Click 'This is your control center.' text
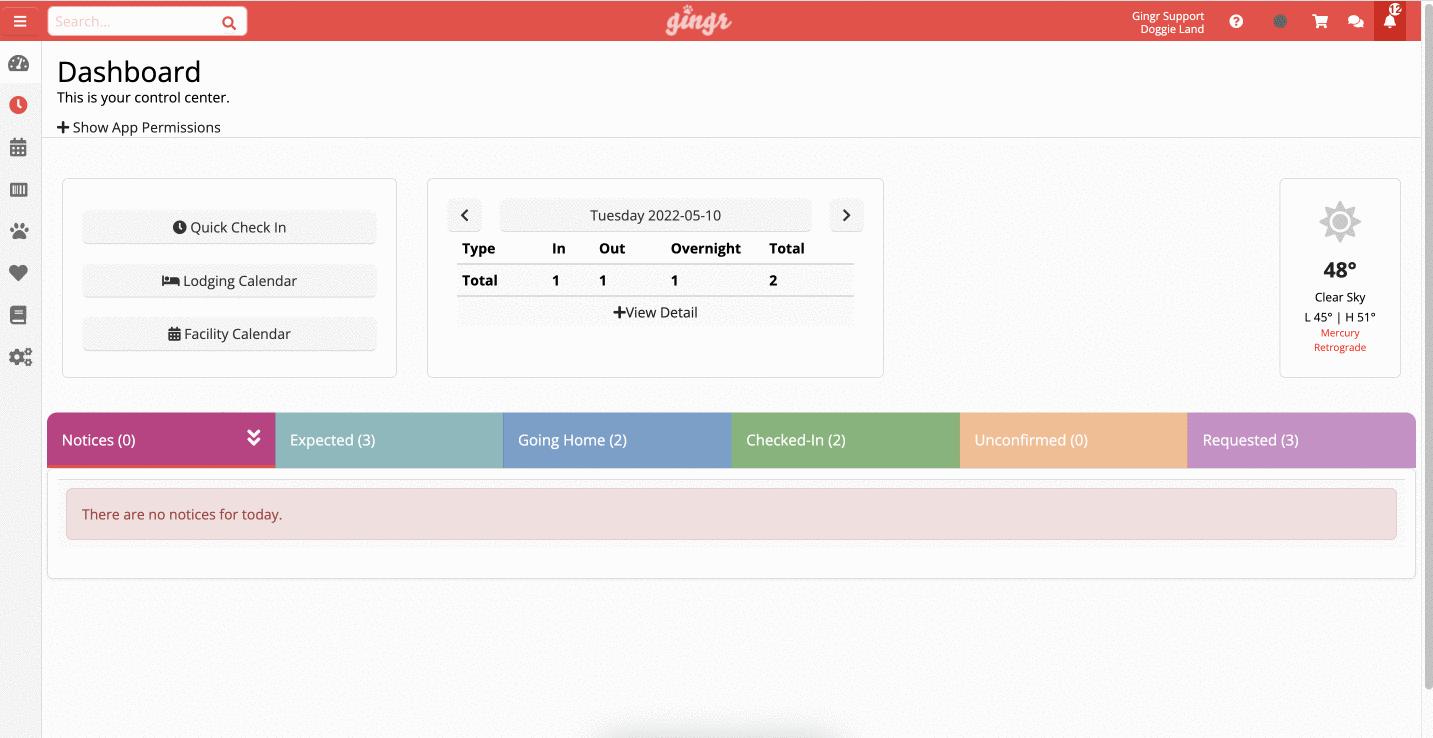 [143, 97]
